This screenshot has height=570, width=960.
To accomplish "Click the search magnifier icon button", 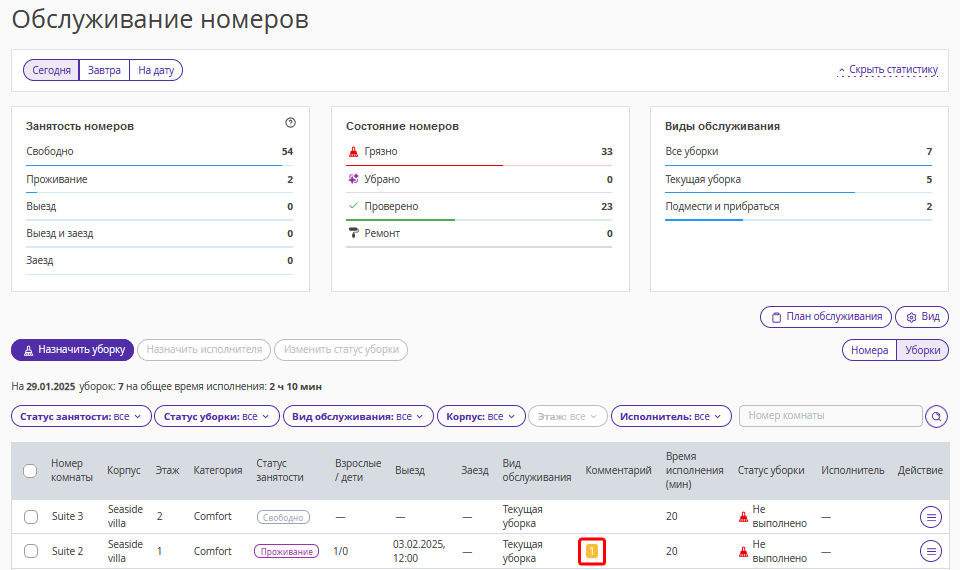I will [936, 416].
